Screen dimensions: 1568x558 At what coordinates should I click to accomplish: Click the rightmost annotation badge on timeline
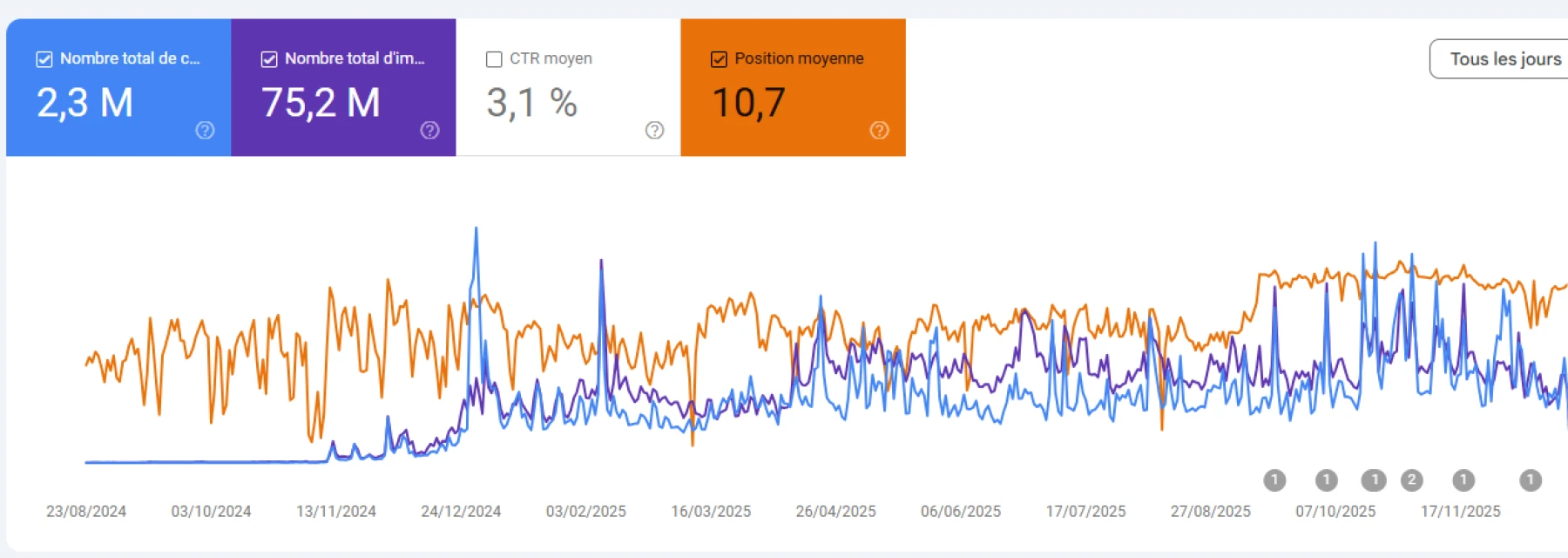(x=1530, y=480)
